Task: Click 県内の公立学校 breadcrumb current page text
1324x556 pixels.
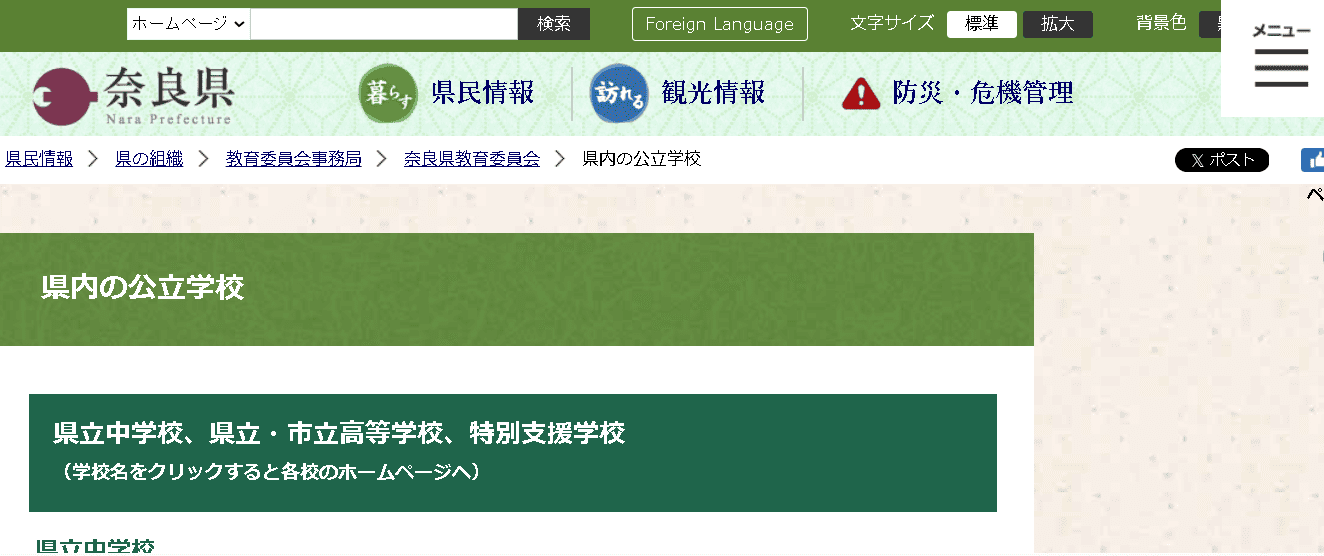Action: pos(642,159)
